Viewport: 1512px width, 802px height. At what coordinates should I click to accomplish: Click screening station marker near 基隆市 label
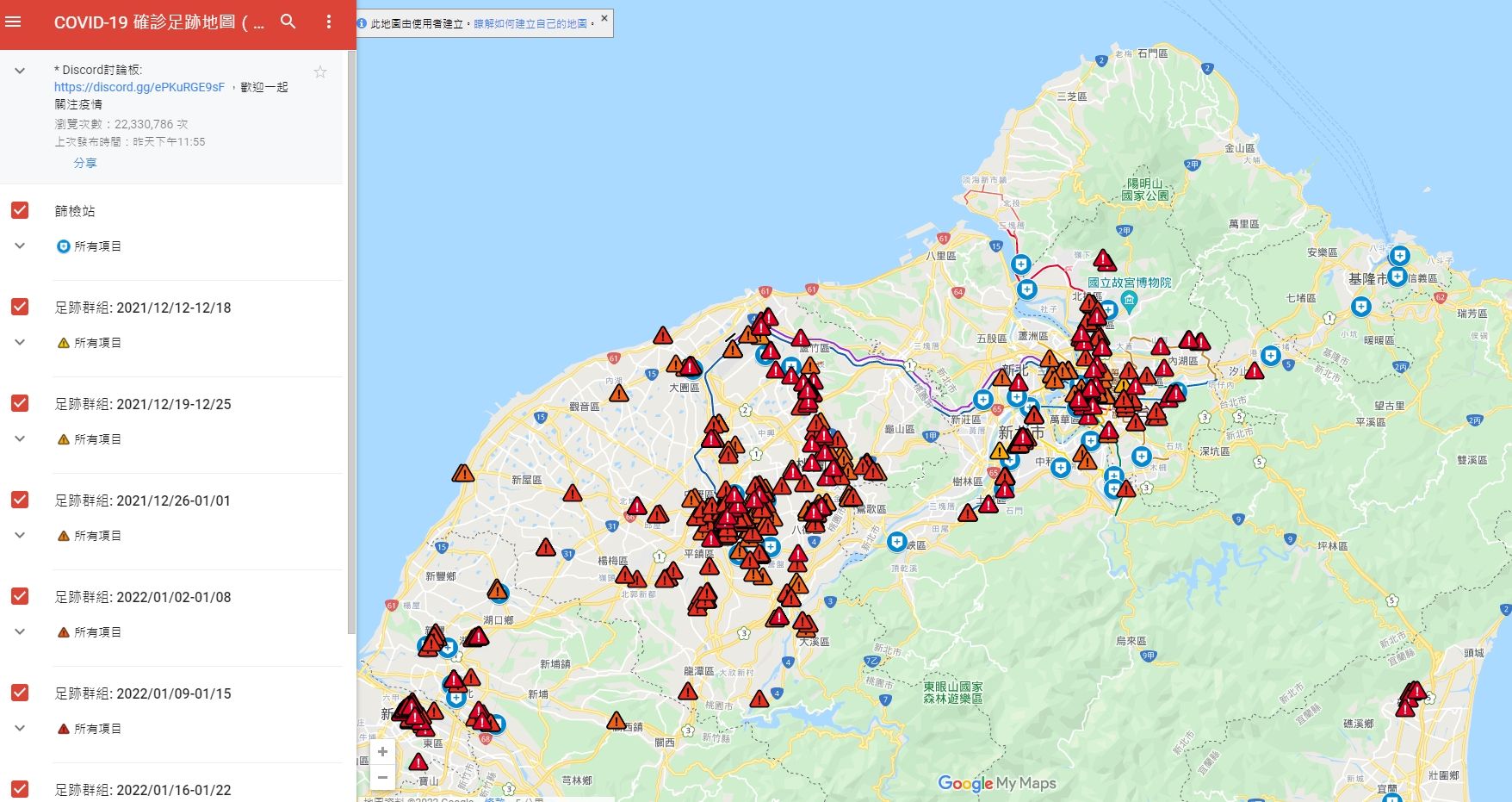[x=1397, y=277]
